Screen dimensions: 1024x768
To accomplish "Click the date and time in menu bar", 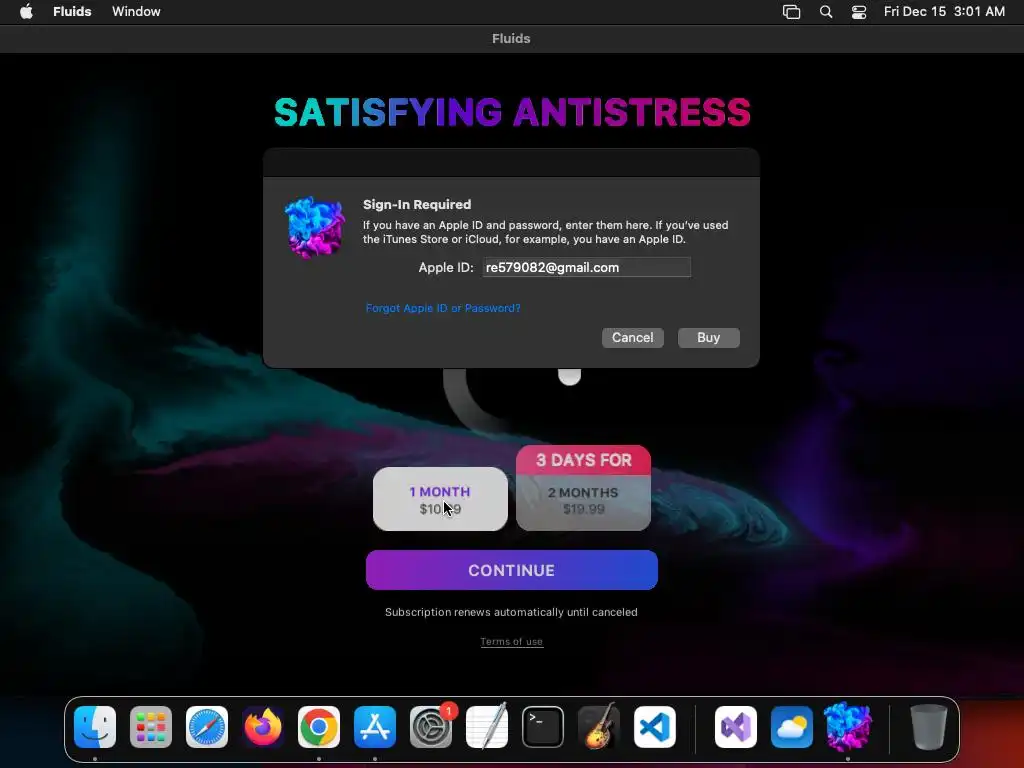I will click(944, 11).
